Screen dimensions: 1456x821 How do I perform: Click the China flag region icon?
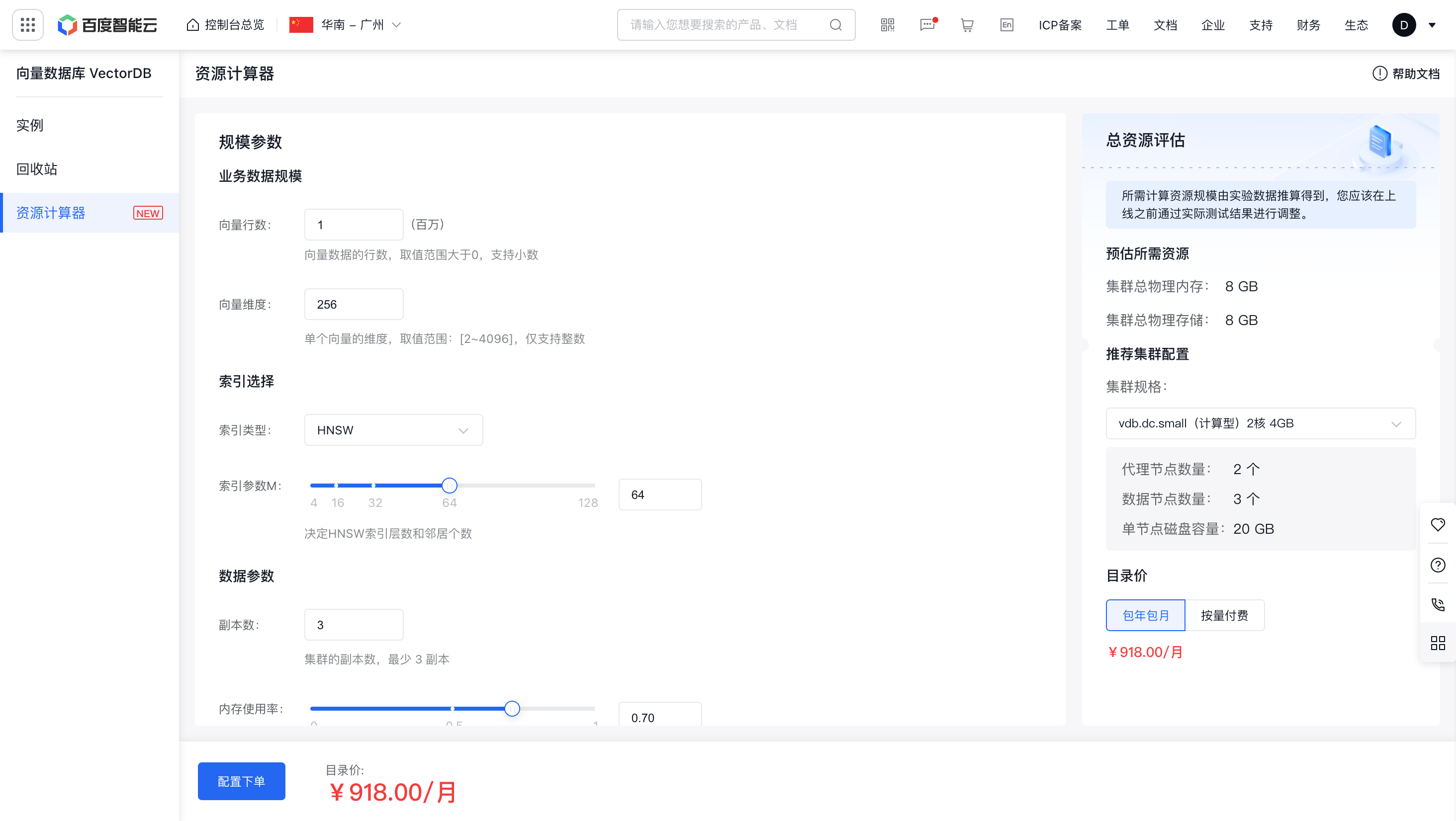pyautogui.click(x=301, y=25)
